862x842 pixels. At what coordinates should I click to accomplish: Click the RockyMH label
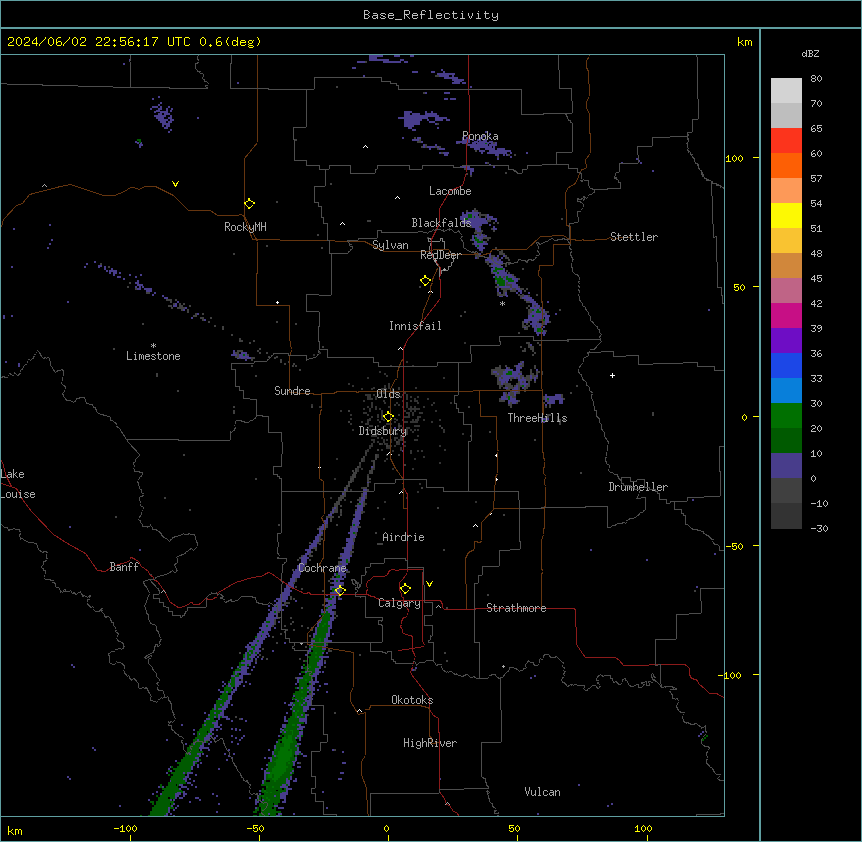[x=245, y=227]
